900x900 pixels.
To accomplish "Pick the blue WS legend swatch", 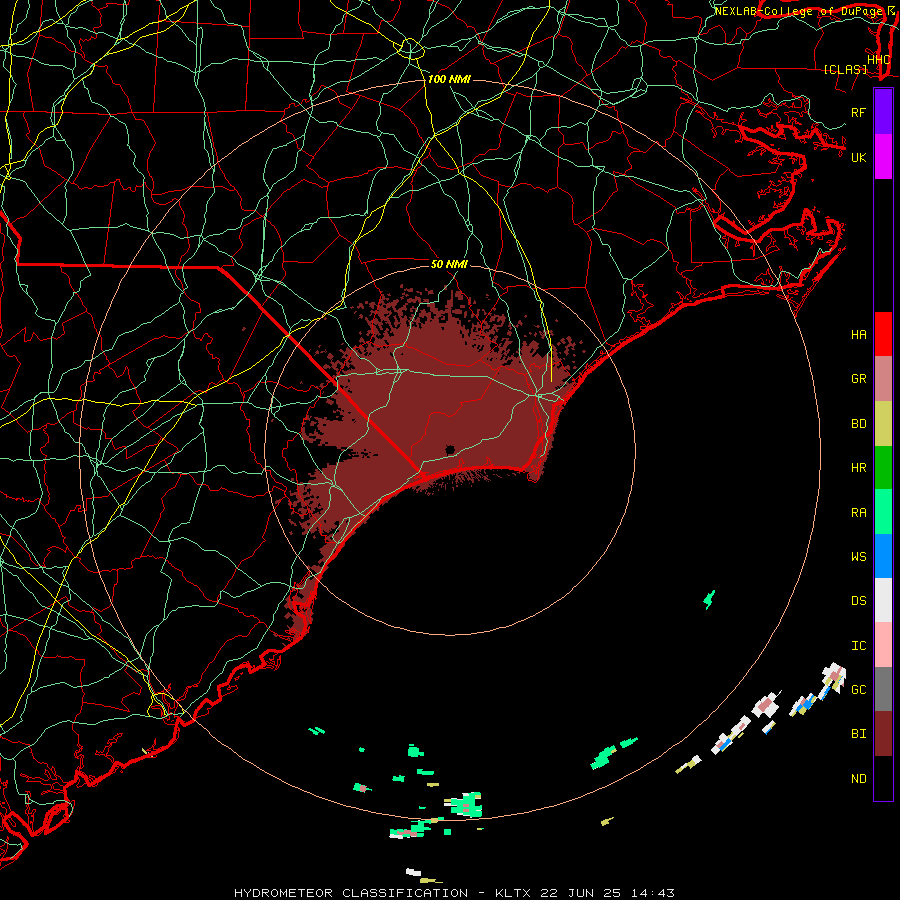I will [x=883, y=556].
